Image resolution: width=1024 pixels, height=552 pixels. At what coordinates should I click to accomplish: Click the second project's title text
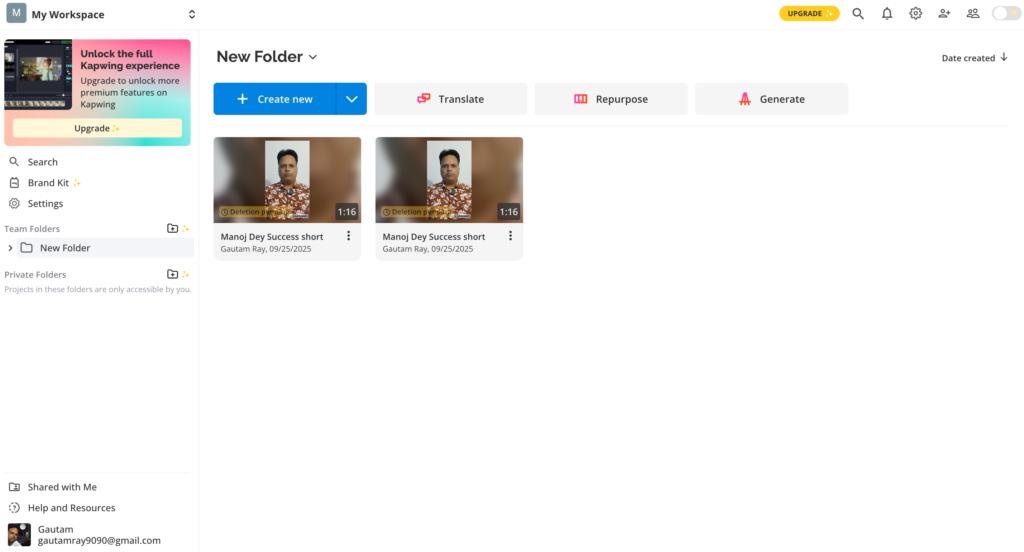[x=434, y=237]
